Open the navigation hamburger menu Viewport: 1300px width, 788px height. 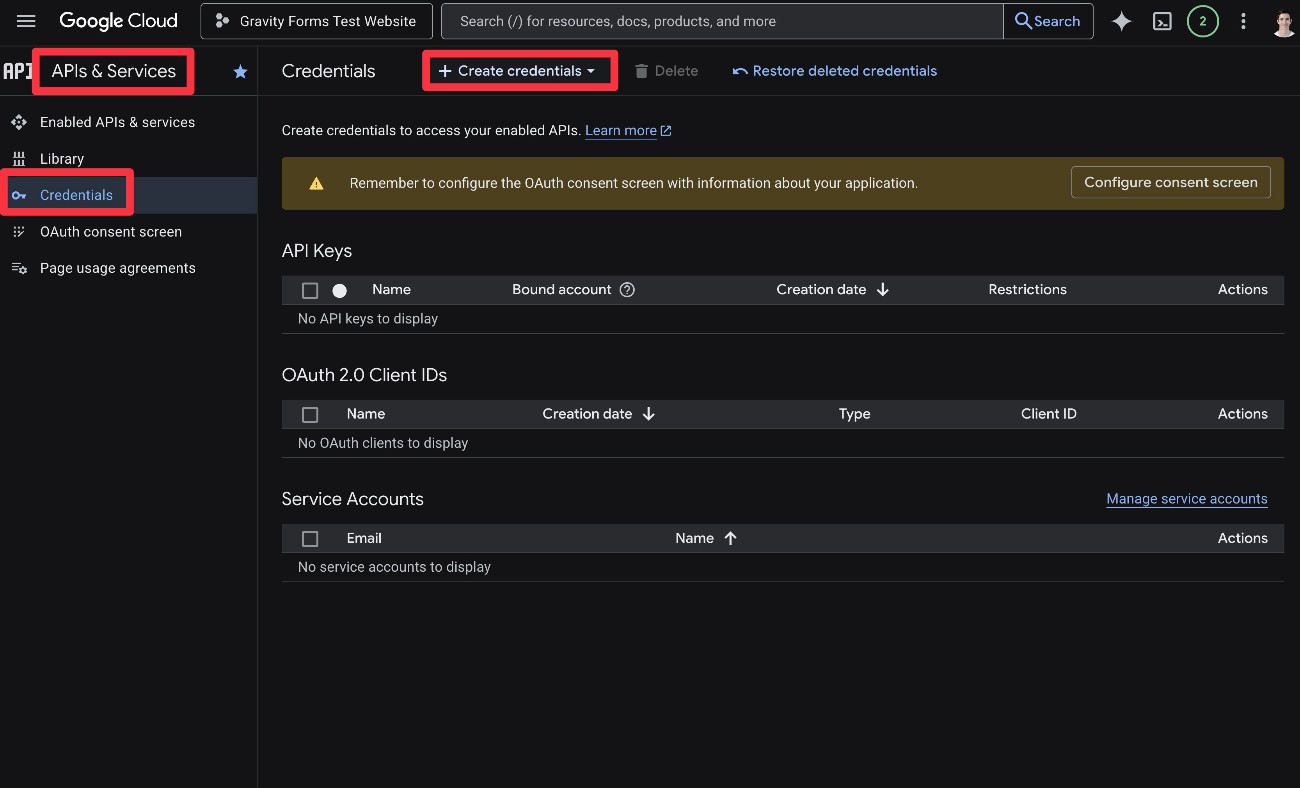click(25, 20)
